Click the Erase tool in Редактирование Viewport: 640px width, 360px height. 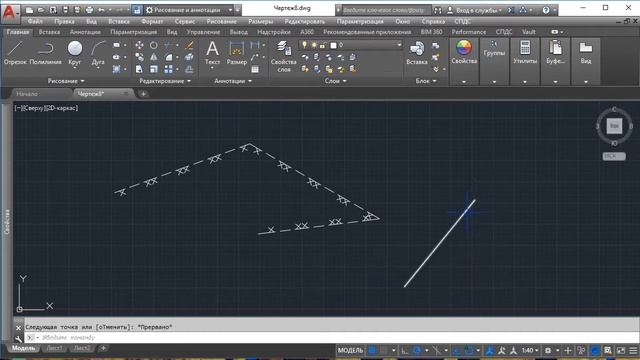pyautogui.click(x=189, y=45)
